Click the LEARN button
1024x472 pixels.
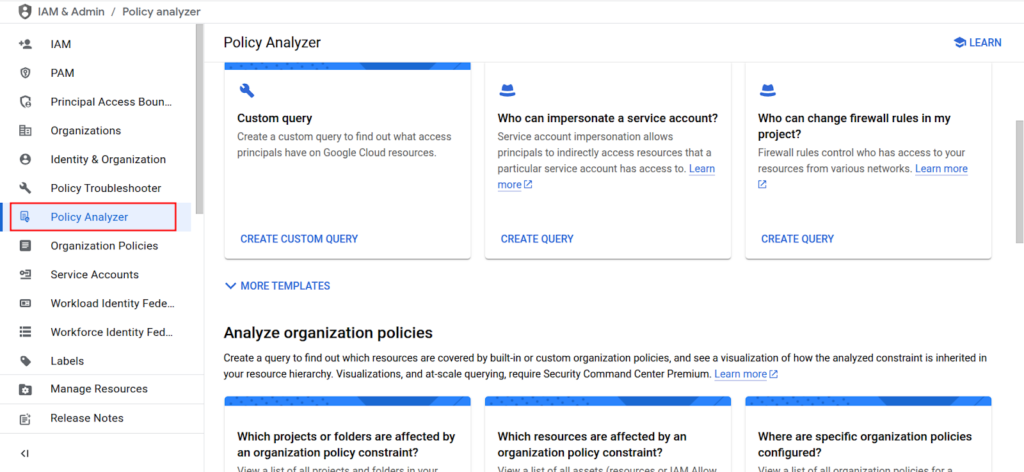[x=977, y=42]
